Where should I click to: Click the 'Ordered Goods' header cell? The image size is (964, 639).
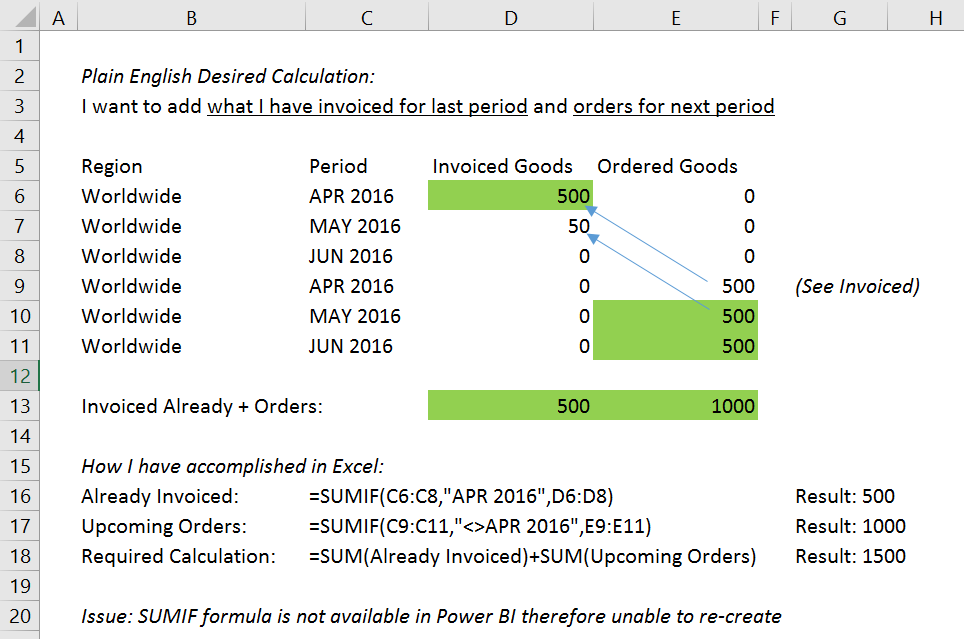[668, 166]
